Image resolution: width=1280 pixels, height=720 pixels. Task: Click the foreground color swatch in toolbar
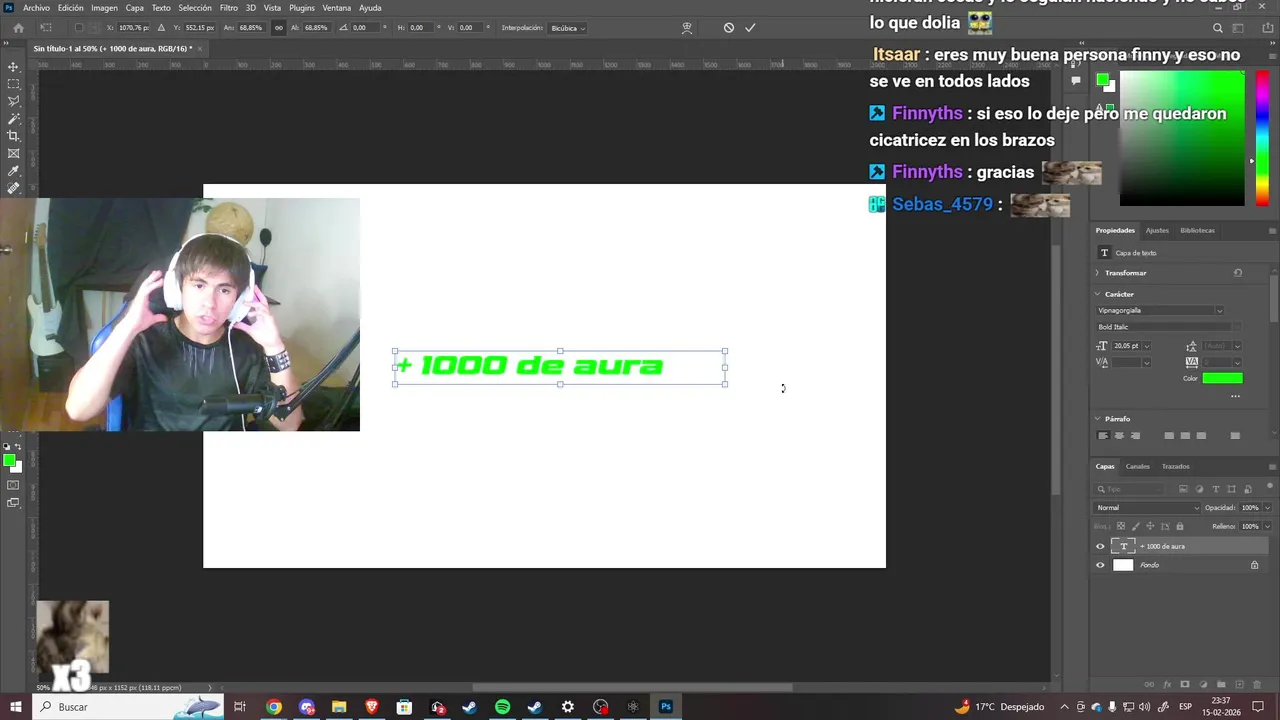coord(8,460)
